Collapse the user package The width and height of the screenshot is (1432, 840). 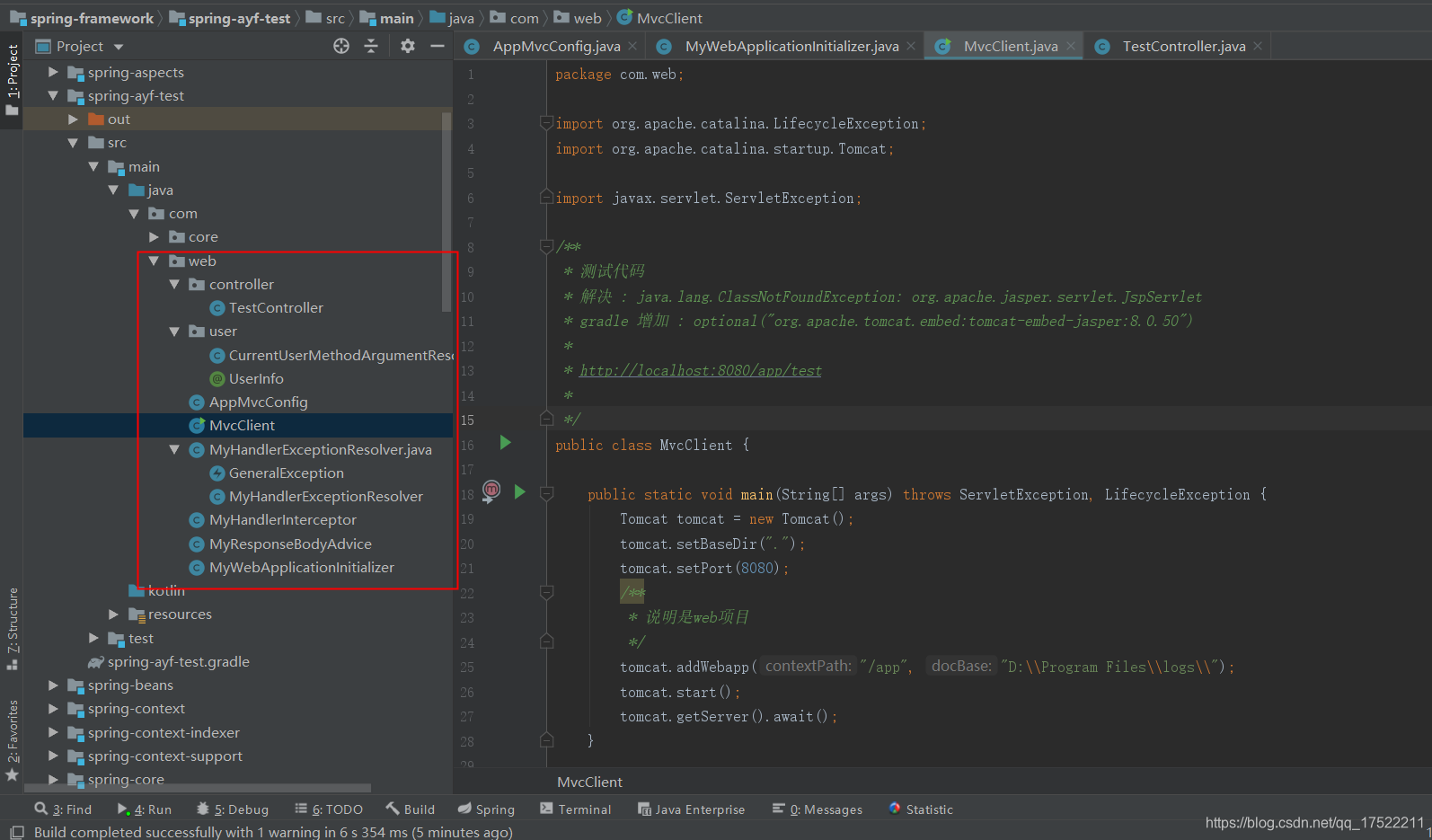coord(174,331)
